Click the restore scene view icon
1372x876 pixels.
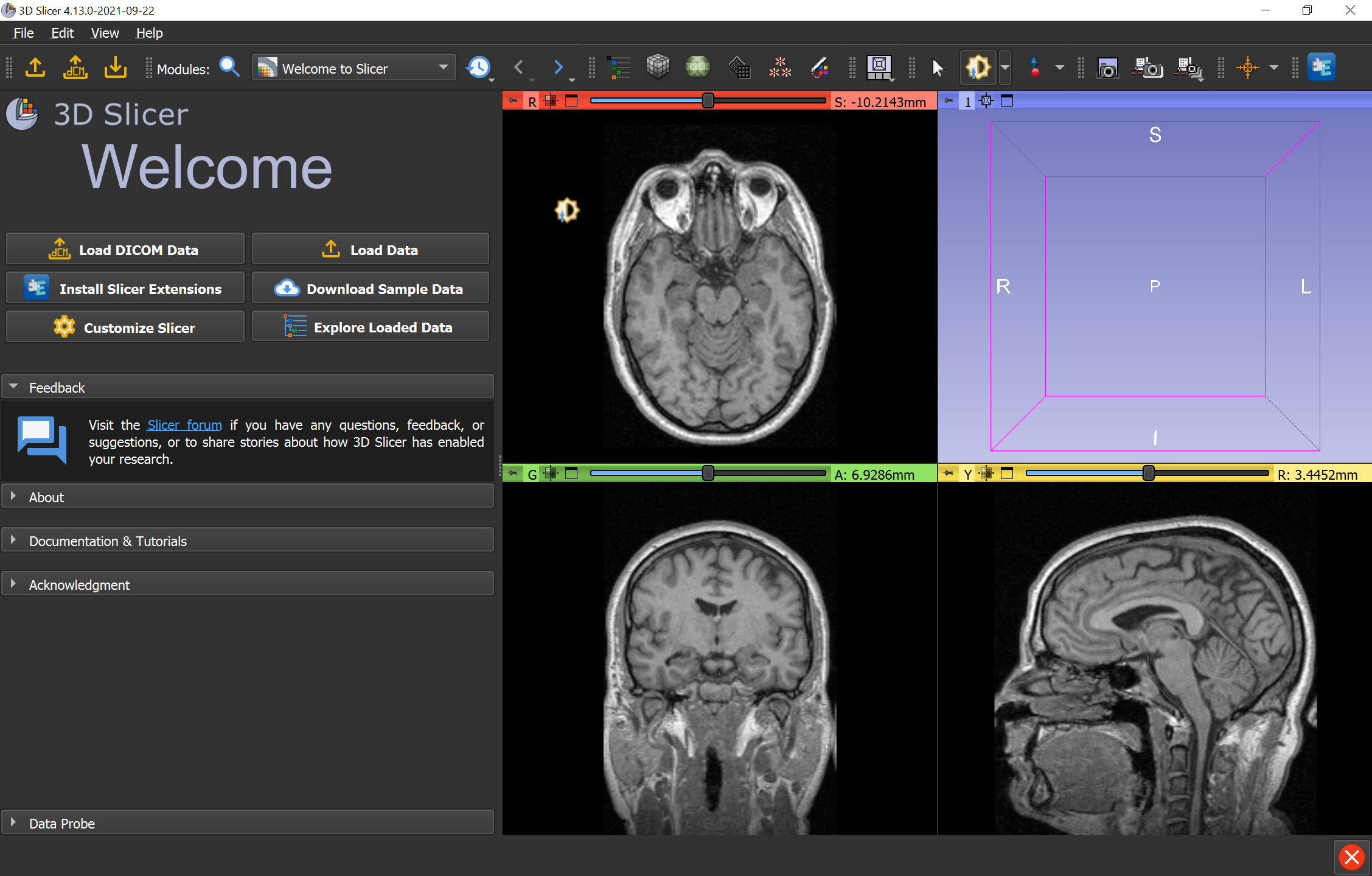[1189, 68]
